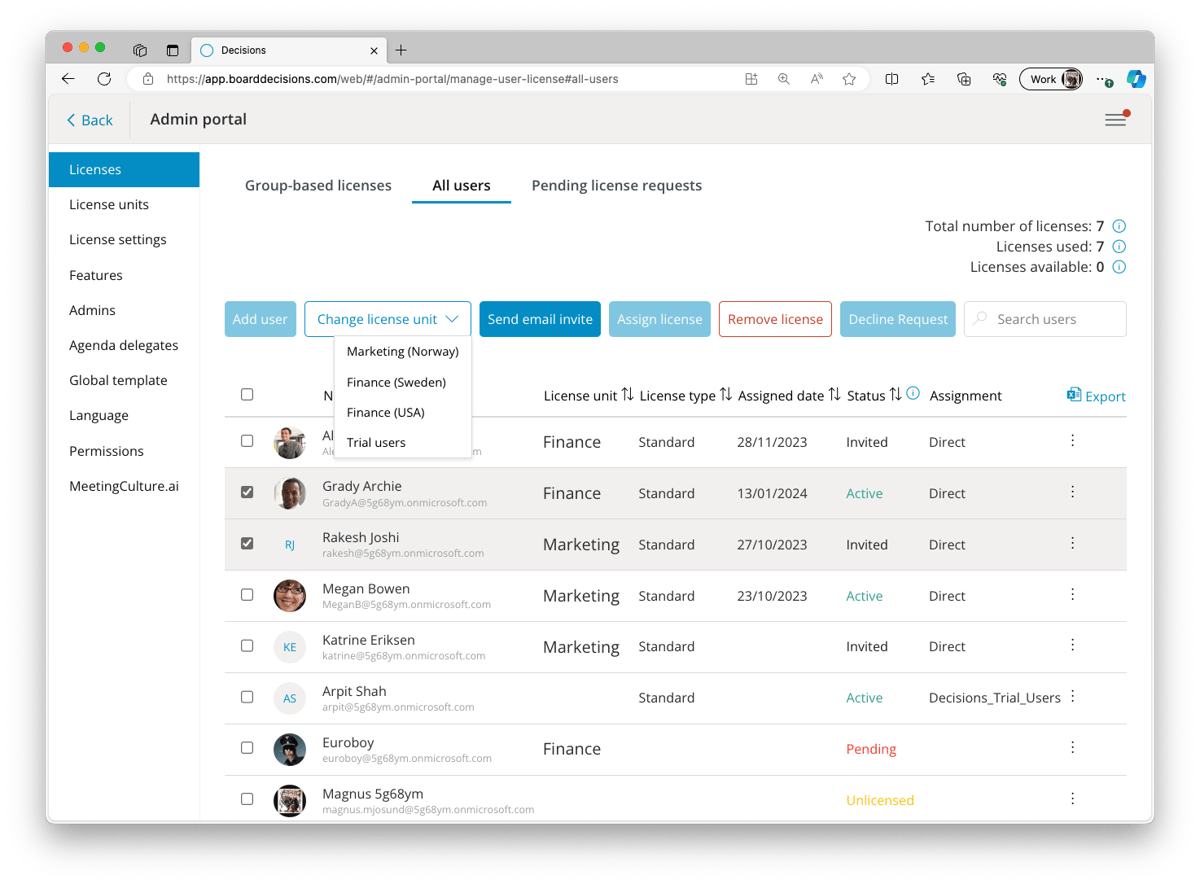Choose Finance (Sweden) from dropdown list
This screenshot has height=884, width=1200.
(x=396, y=382)
